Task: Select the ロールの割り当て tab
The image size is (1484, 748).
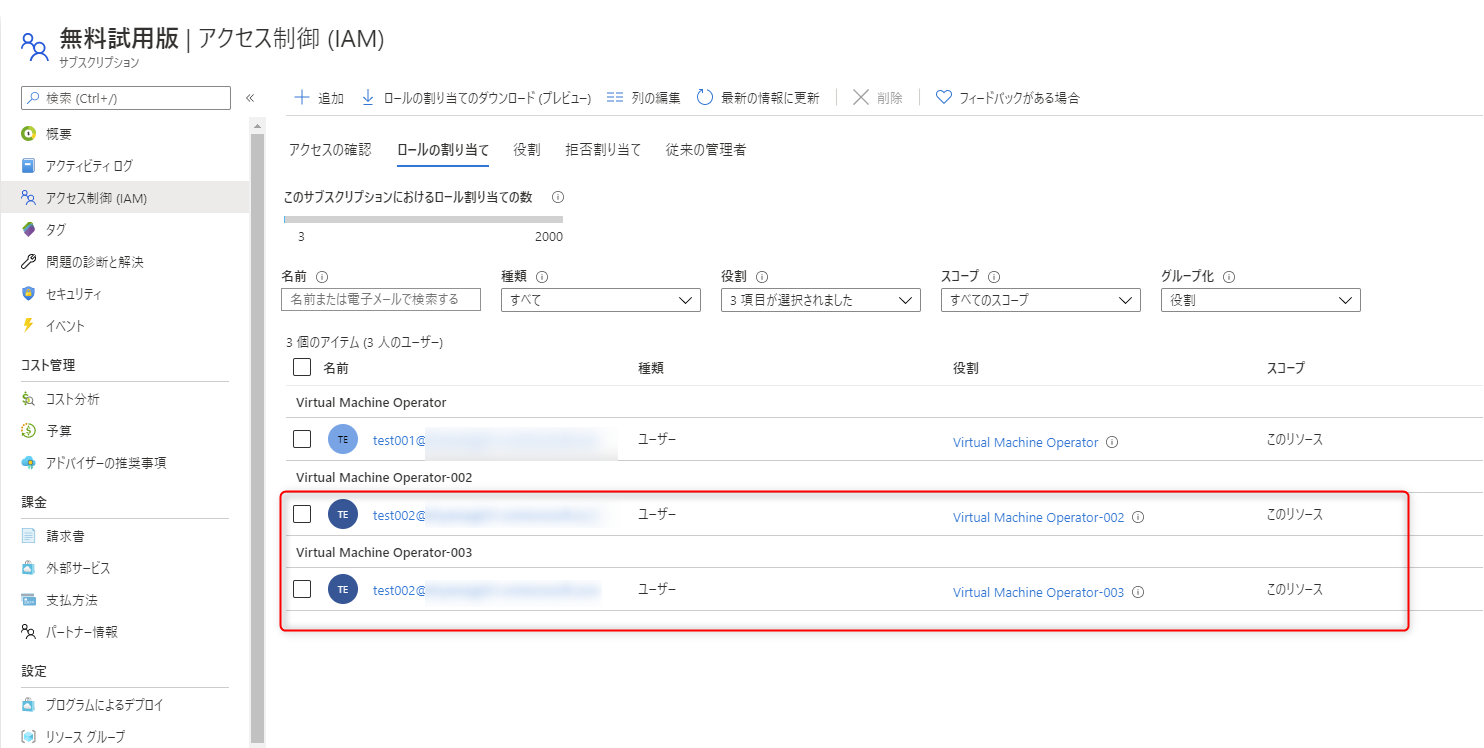Action: tap(443, 150)
